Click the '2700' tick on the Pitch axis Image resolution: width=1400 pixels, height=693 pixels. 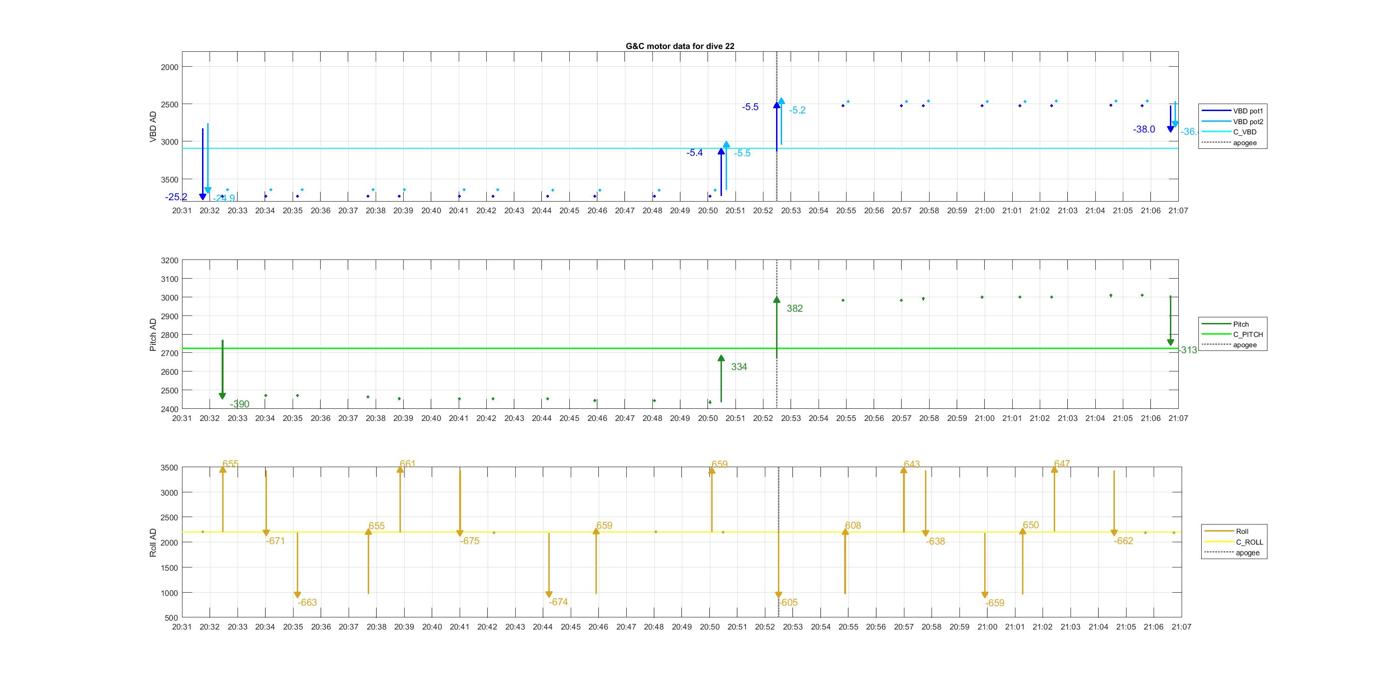coord(169,353)
